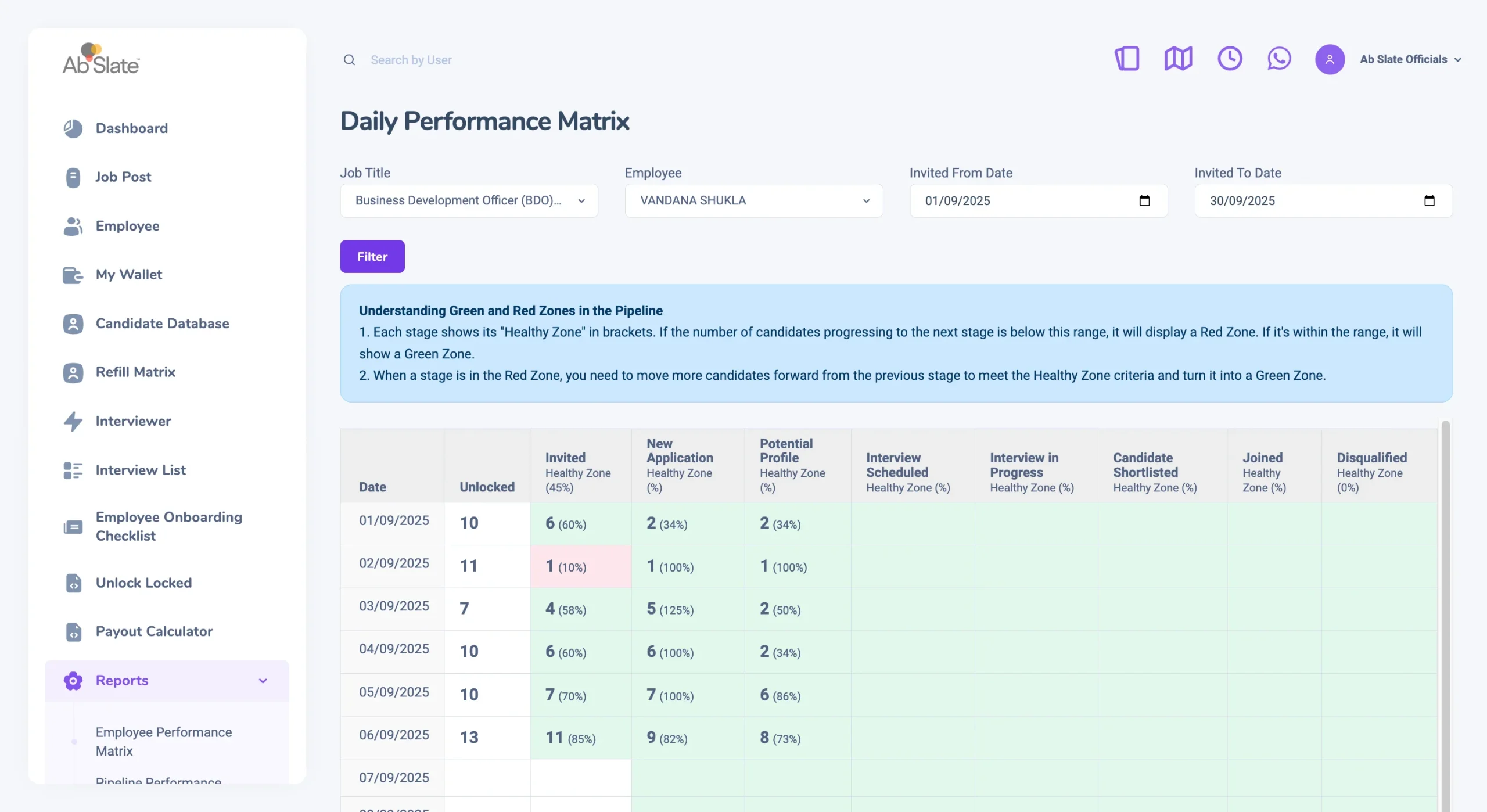Image resolution: width=1487 pixels, height=812 pixels.
Task: Open the clock history icon
Action: 1229,59
